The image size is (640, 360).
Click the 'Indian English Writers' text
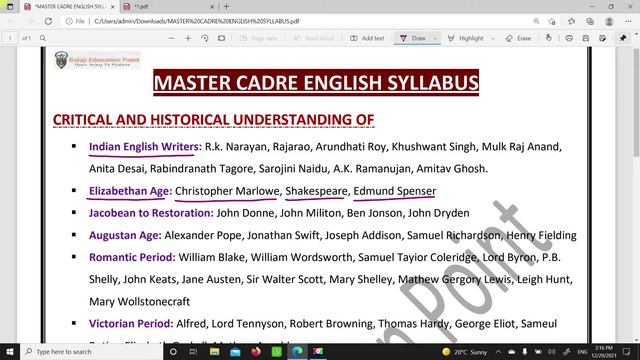(144, 147)
